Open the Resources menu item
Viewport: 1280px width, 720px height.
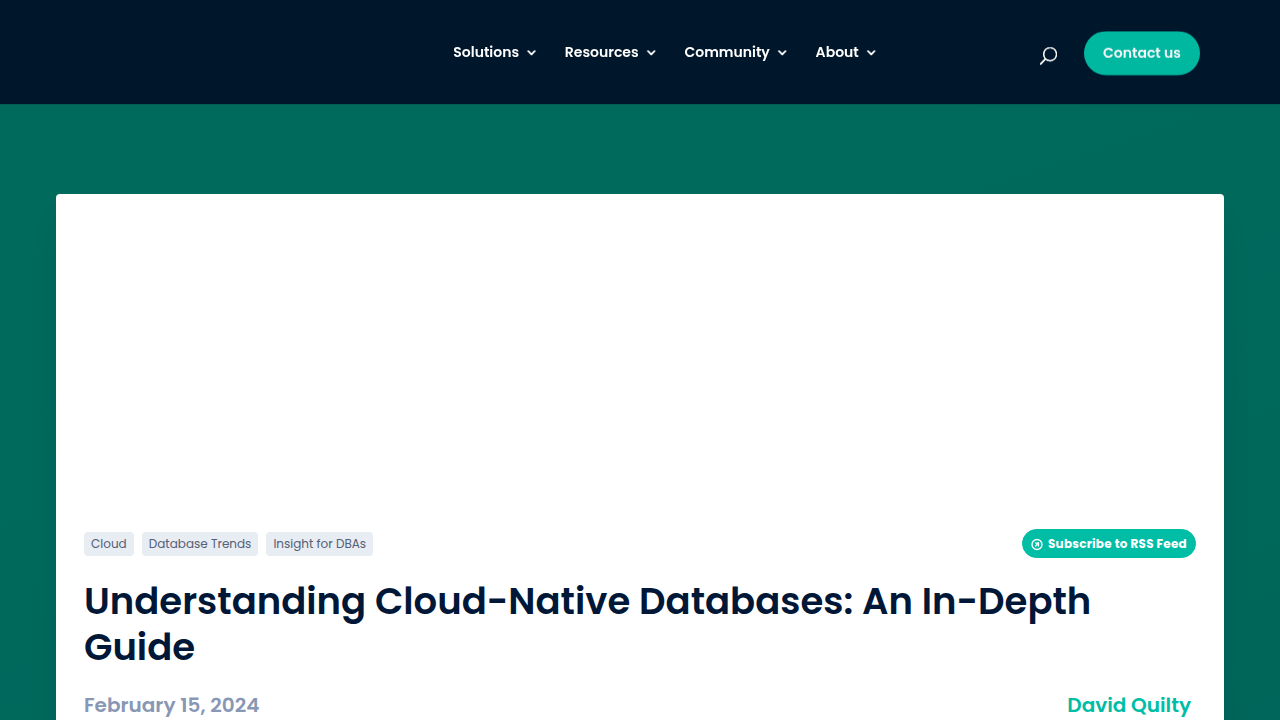[x=601, y=52]
